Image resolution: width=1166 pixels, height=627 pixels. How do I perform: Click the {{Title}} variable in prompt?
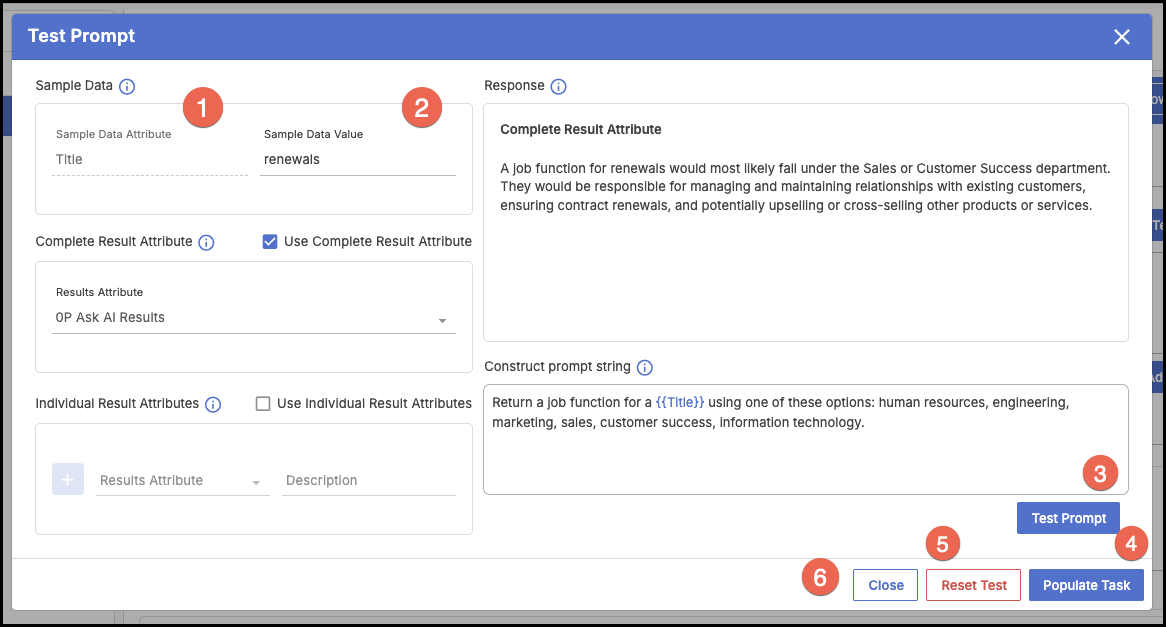pyautogui.click(x=680, y=402)
